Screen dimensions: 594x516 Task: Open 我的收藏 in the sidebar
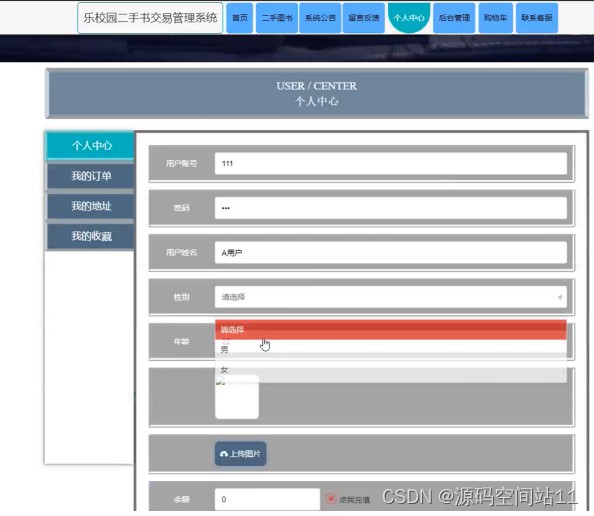tap(91, 236)
